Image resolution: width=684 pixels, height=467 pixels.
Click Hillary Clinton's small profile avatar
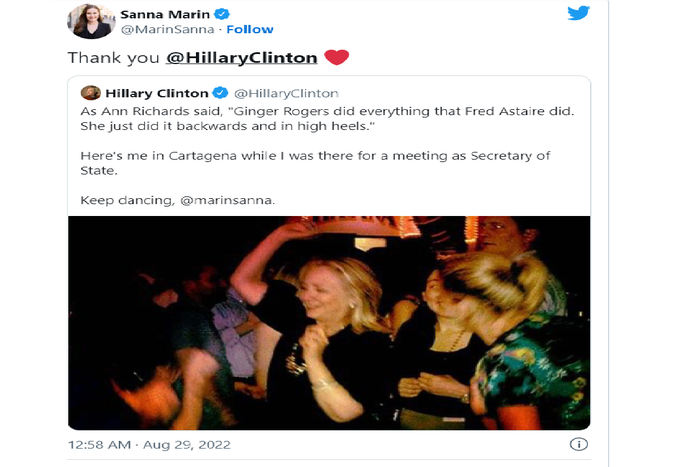click(x=90, y=93)
